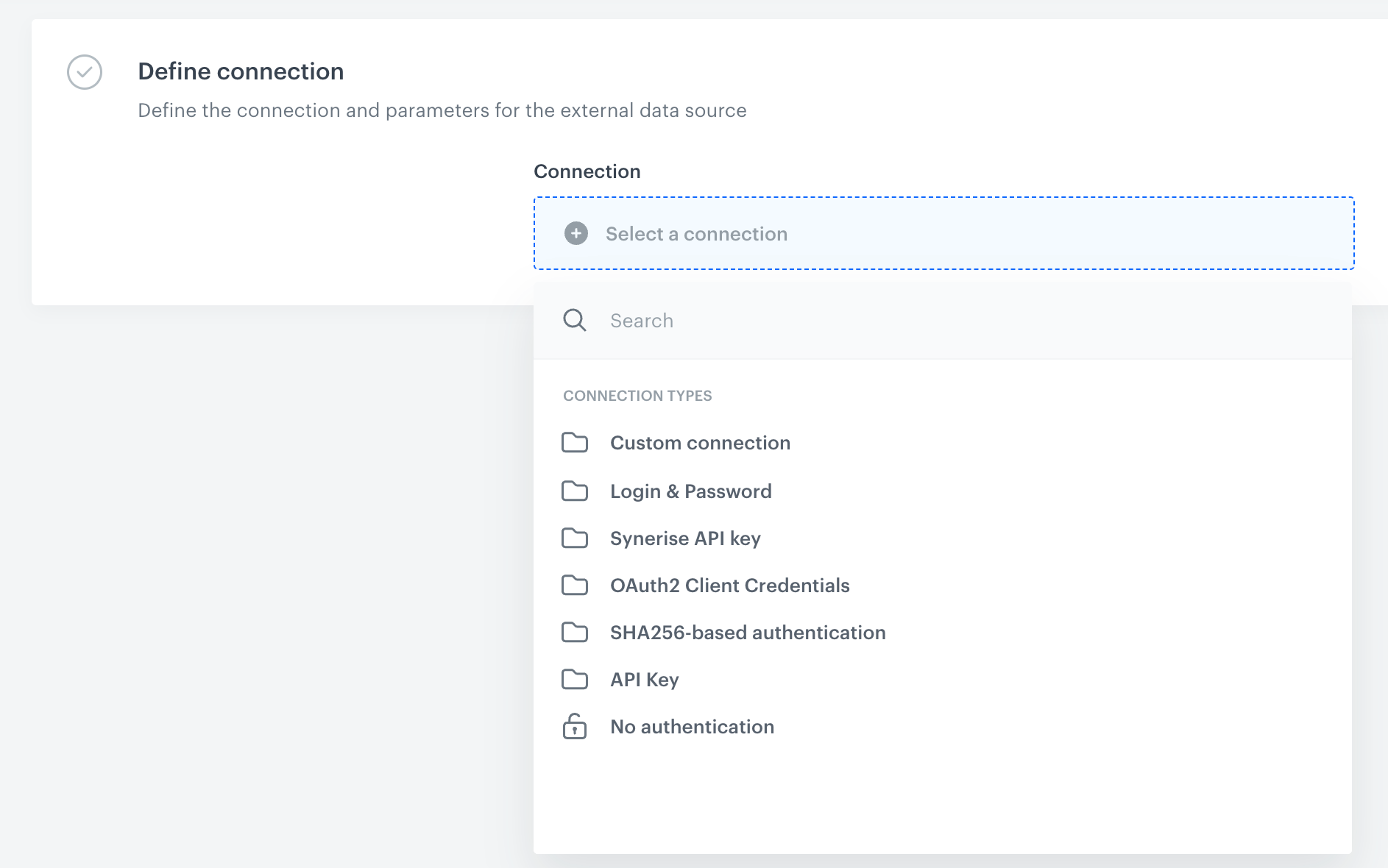
Task: Select the API Key connection type
Action: pos(942,680)
